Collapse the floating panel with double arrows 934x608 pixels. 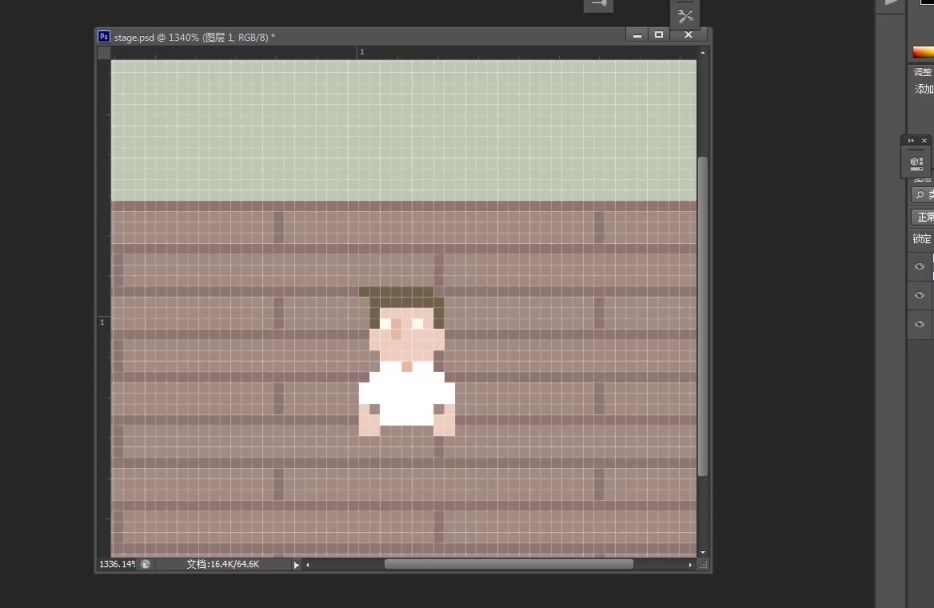click(911, 140)
